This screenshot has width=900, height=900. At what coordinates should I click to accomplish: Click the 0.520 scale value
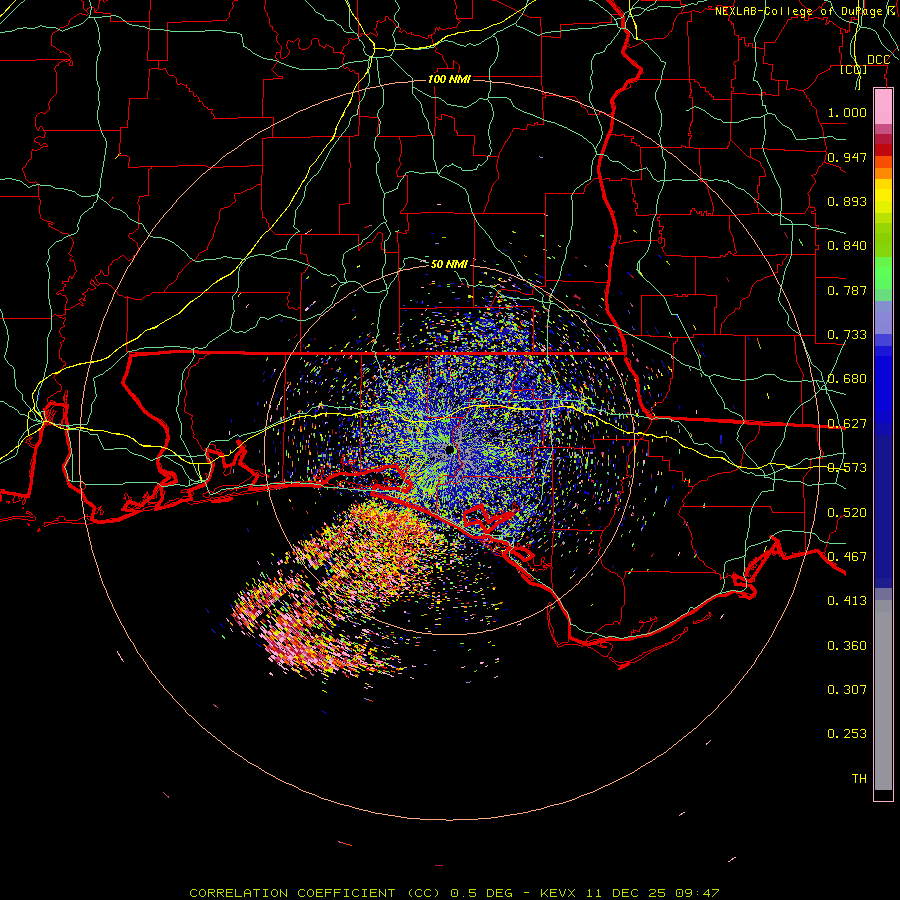click(847, 513)
